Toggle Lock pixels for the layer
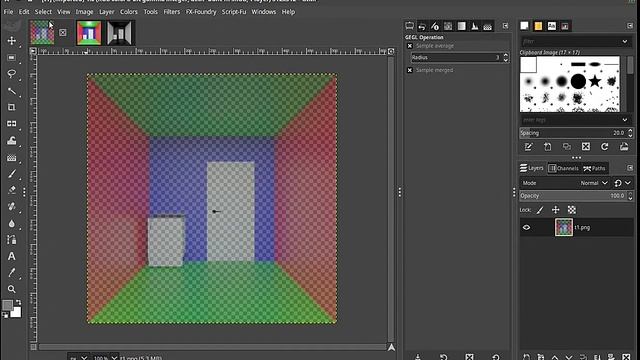This screenshot has width=640, height=360. tap(540, 210)
